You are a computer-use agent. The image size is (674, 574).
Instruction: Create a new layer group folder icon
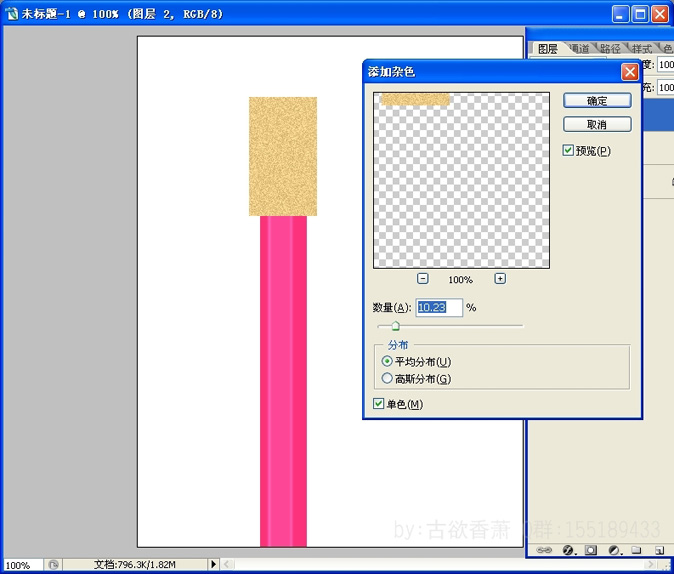637,550
